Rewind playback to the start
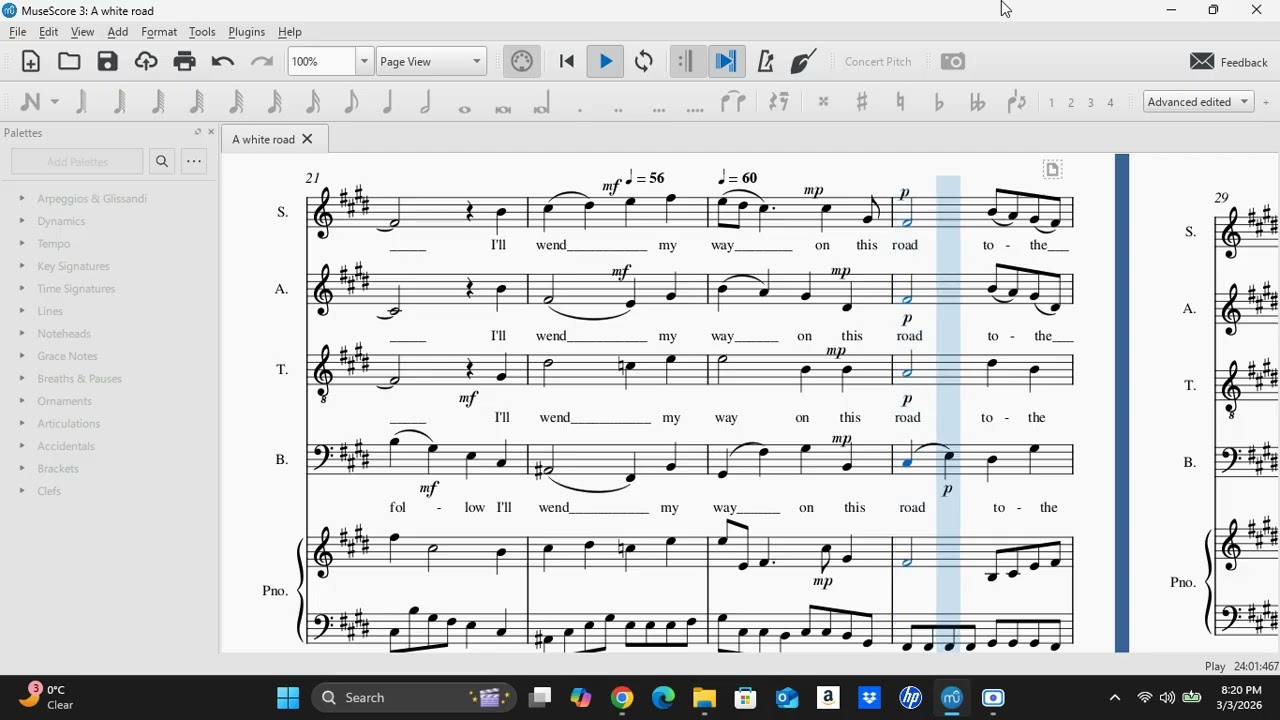This screenshot has width=1280, height=720. tap(567, 62)
